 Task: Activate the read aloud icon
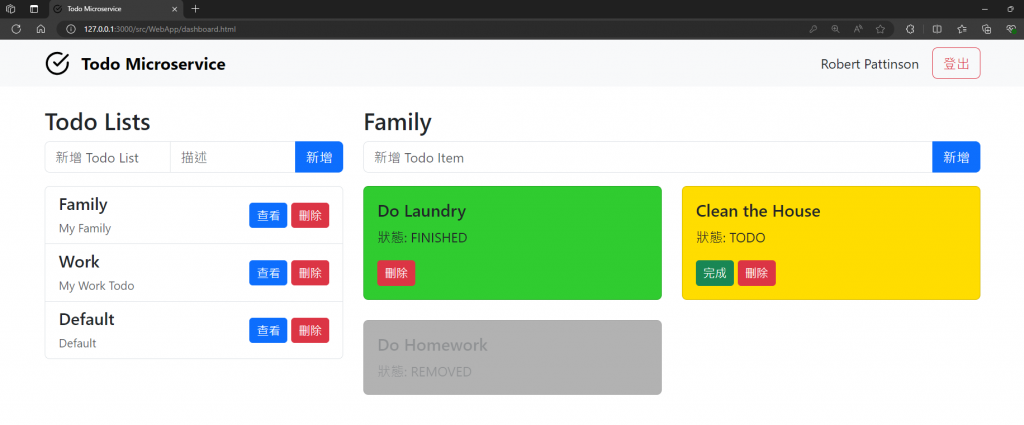[x=857, y=29]
